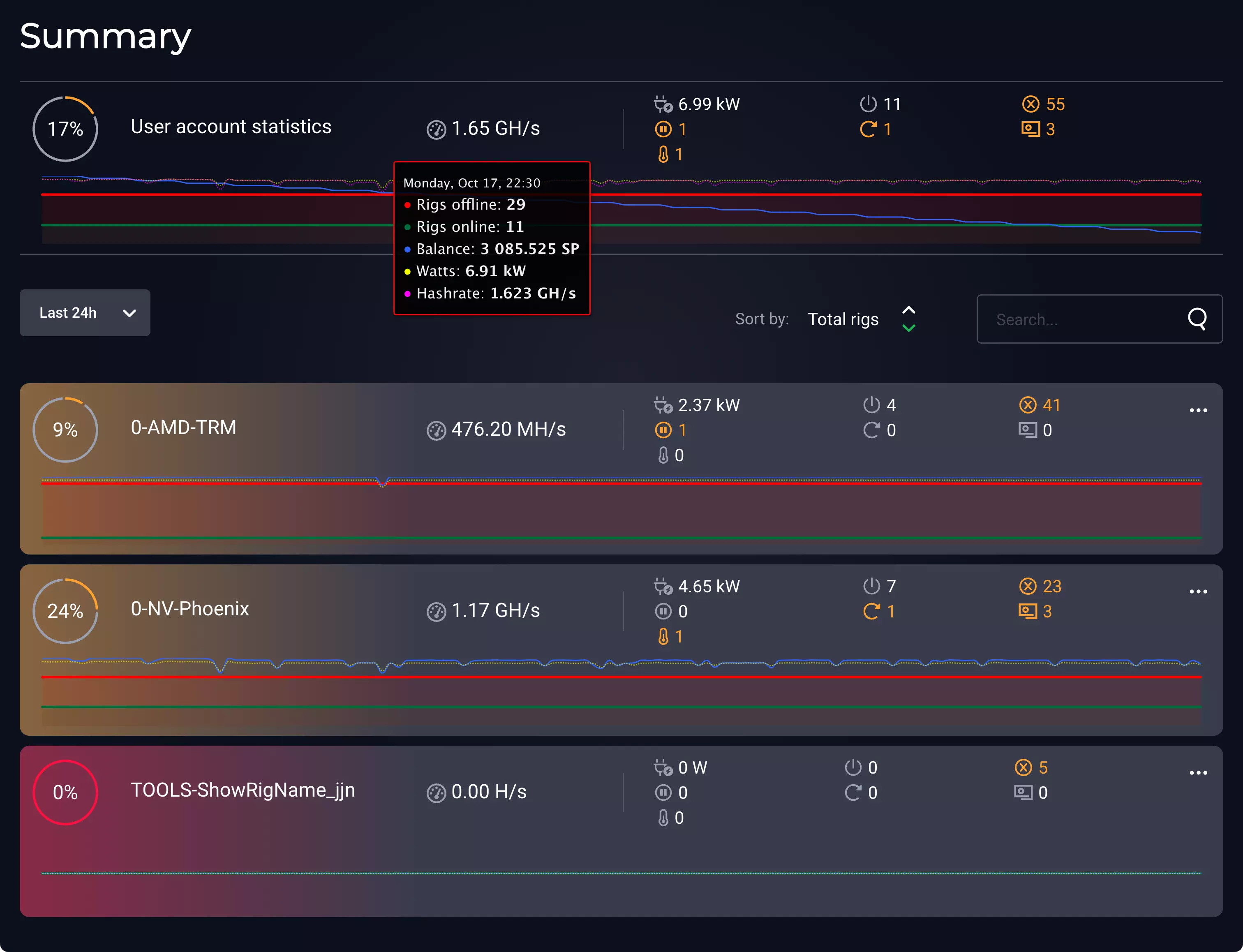Sort descending with the green down chevron
Viewport: 1243px width, 952px height.
(x=909, y=328)
